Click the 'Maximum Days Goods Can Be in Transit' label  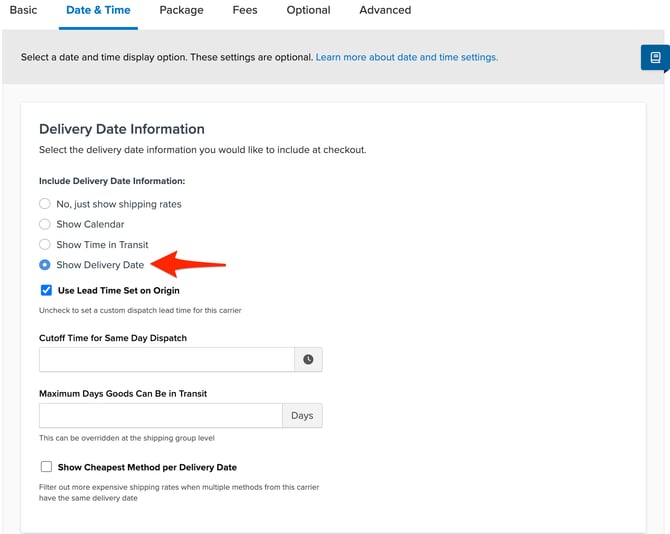[x=123, y=394]
